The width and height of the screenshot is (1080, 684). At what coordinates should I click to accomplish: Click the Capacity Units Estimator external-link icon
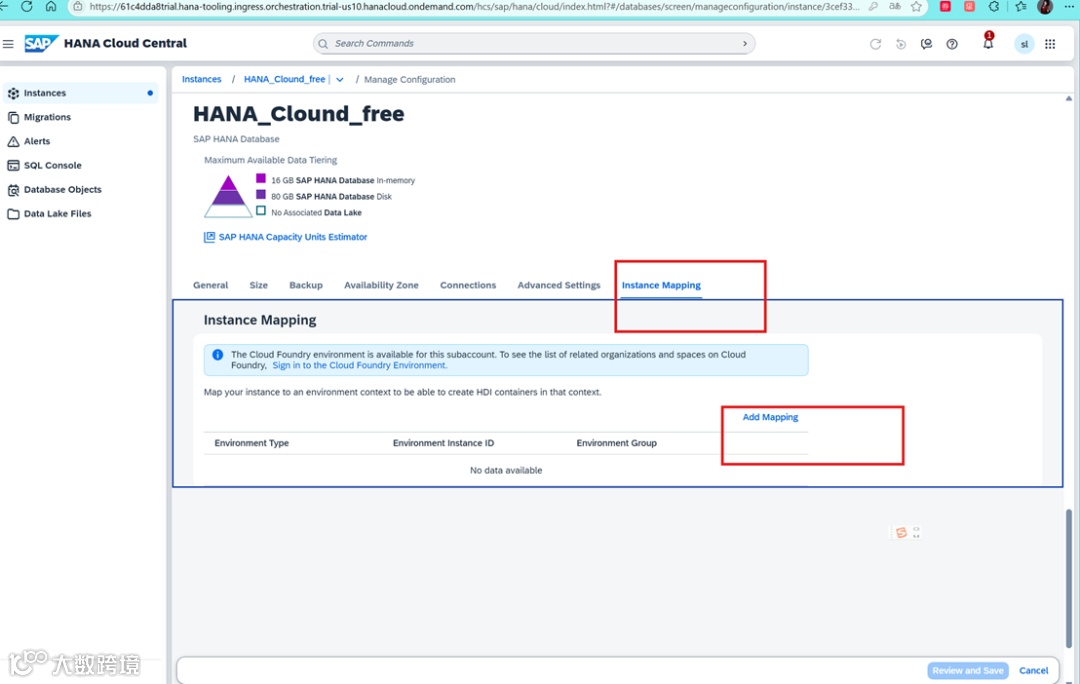[x=209, y=237]
